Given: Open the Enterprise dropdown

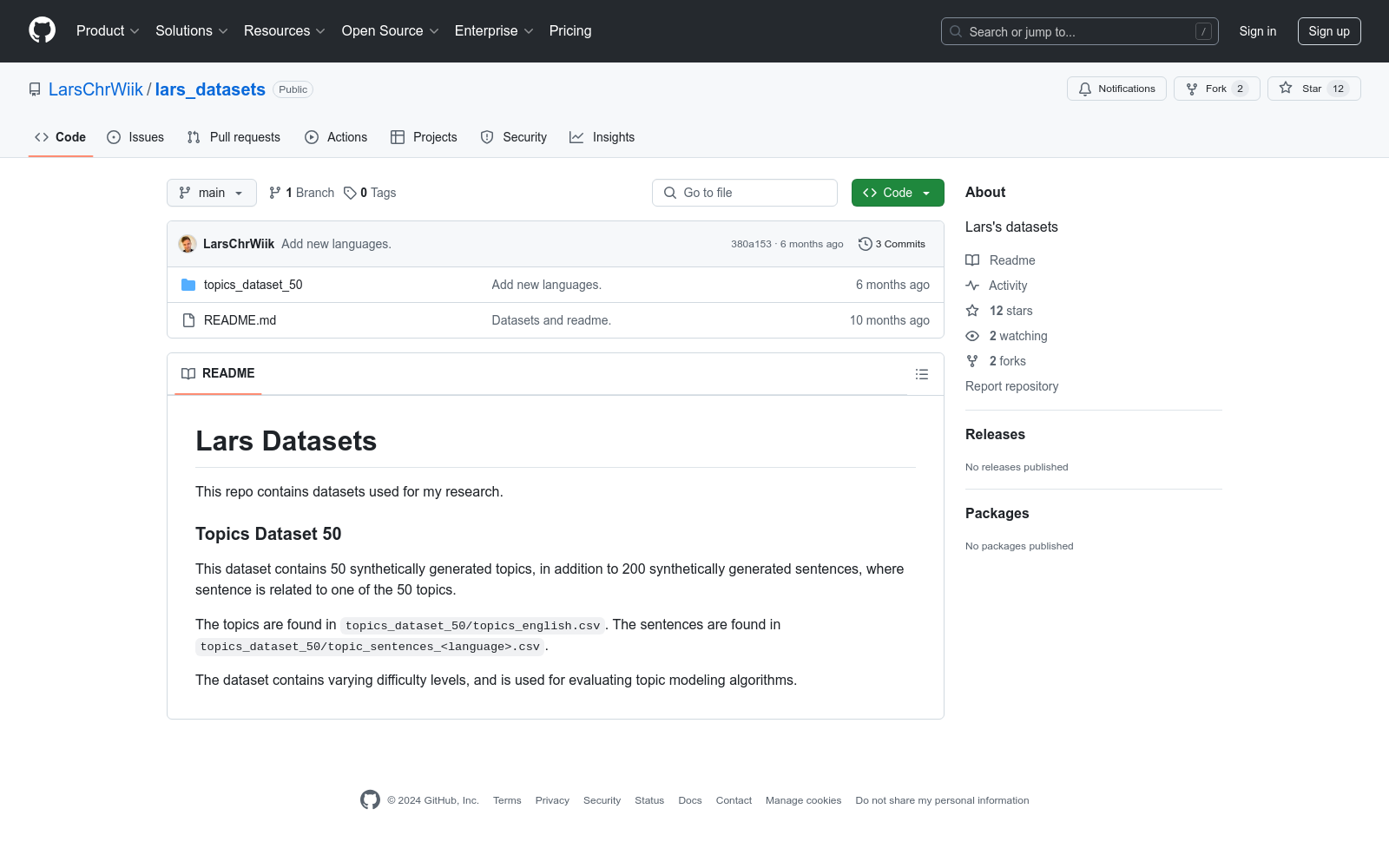Looking at the screenshot, I should (494, 31).
